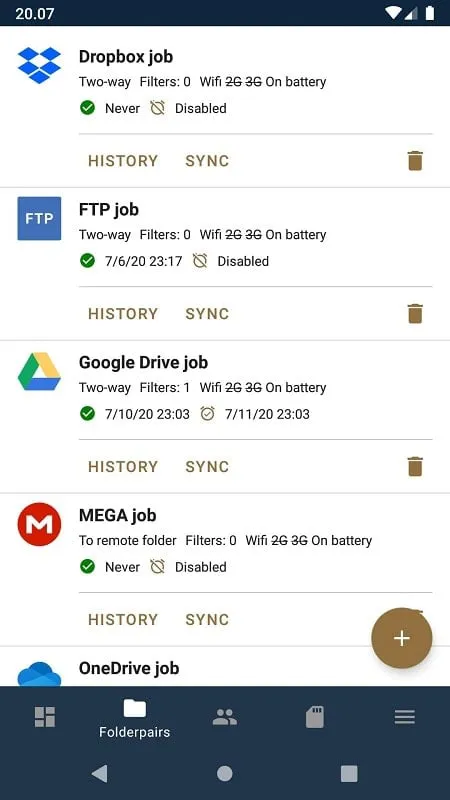Tap the trash icon for Google Drive job
This screenshot has height=800, width=450.
(415, 466)
